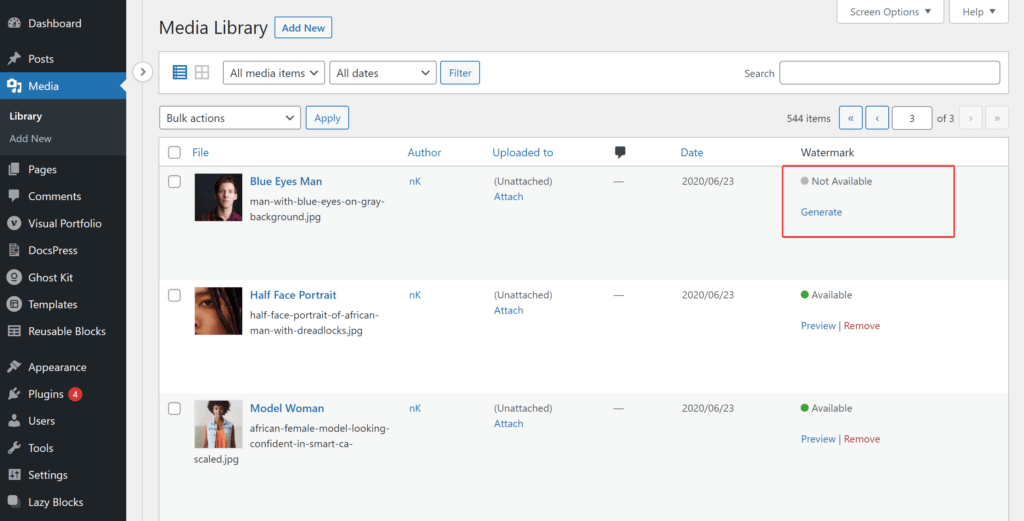Click the media Search input field
The image size is (1024, 521).
(889, 72)
